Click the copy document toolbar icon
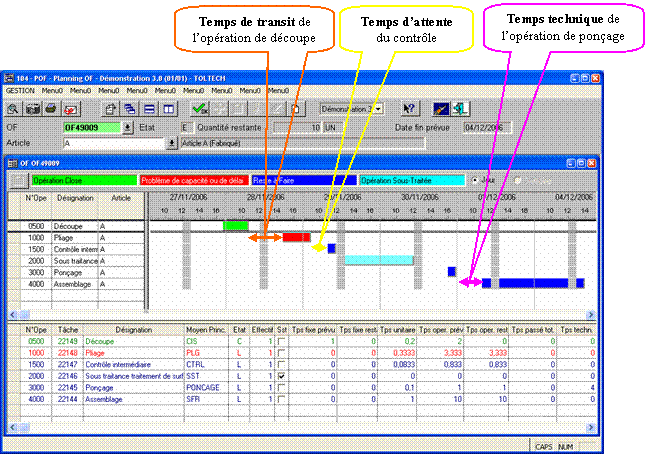647x454 pixels. point(110,109)
